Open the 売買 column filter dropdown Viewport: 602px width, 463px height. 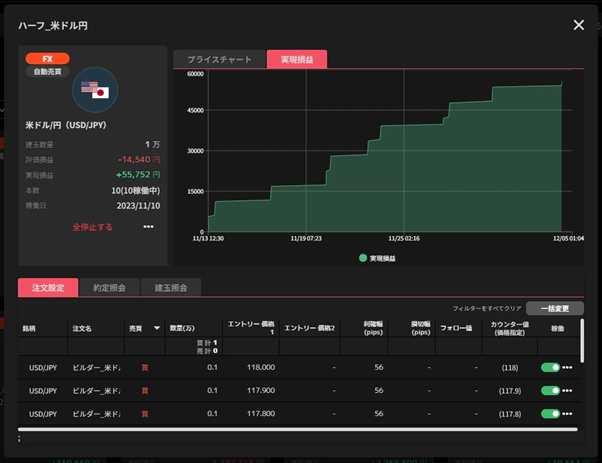157,327
